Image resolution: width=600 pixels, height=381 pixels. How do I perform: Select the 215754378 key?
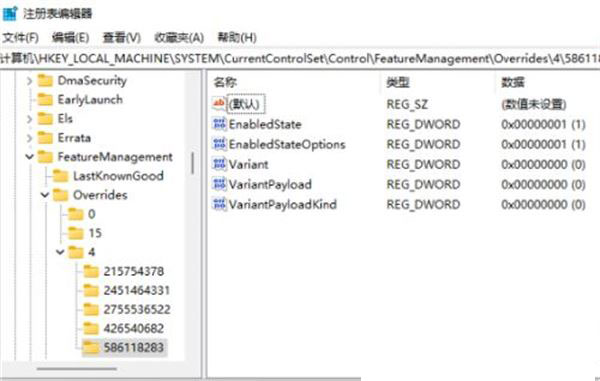(x=134, y=272)
